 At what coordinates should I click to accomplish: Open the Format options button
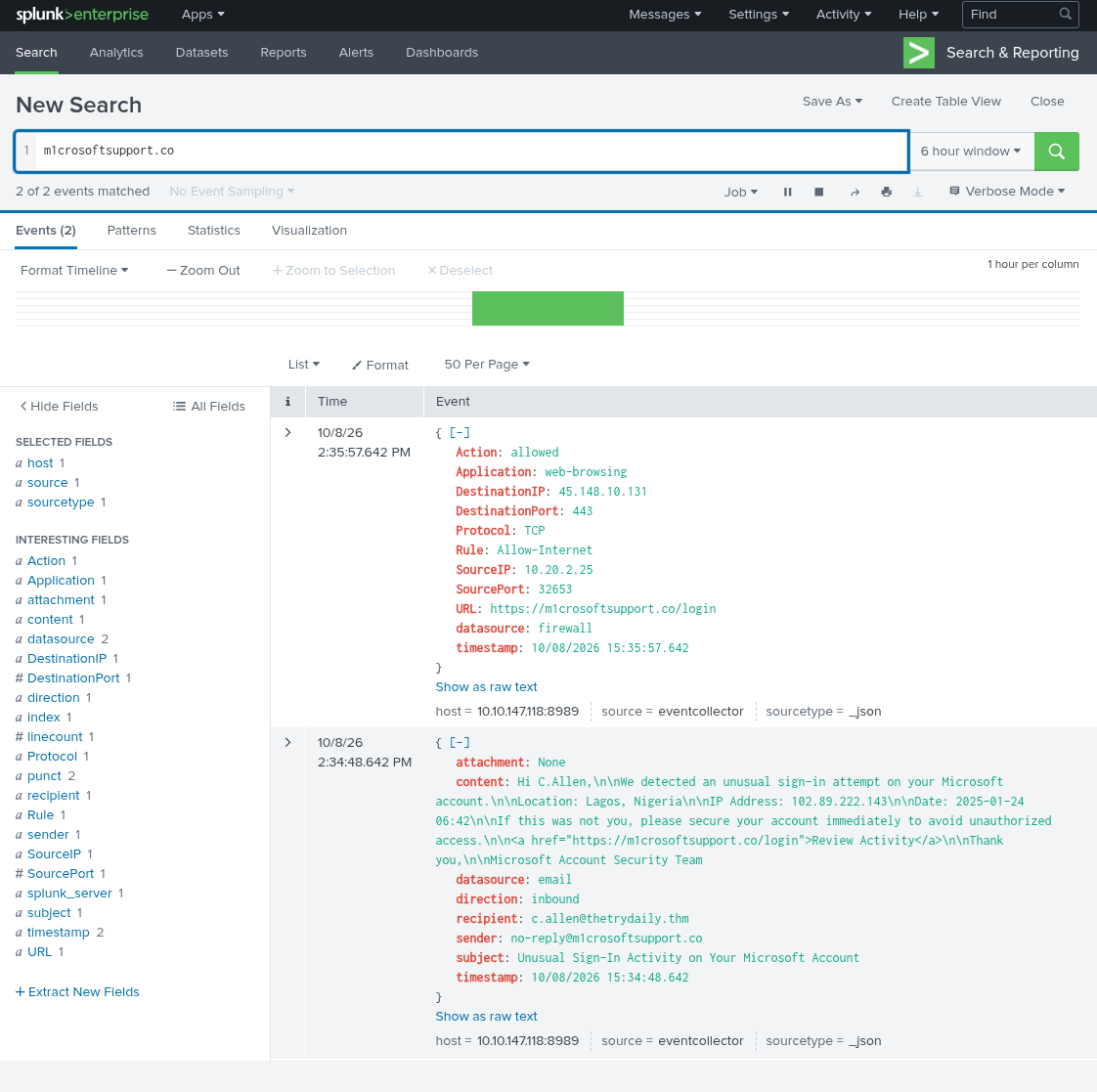coord(380,366)
